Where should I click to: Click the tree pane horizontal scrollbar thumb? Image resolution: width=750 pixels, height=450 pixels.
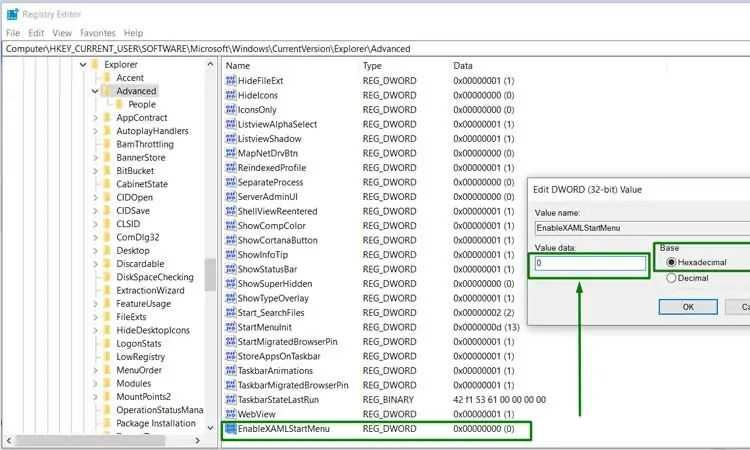[x=91, y=440]
